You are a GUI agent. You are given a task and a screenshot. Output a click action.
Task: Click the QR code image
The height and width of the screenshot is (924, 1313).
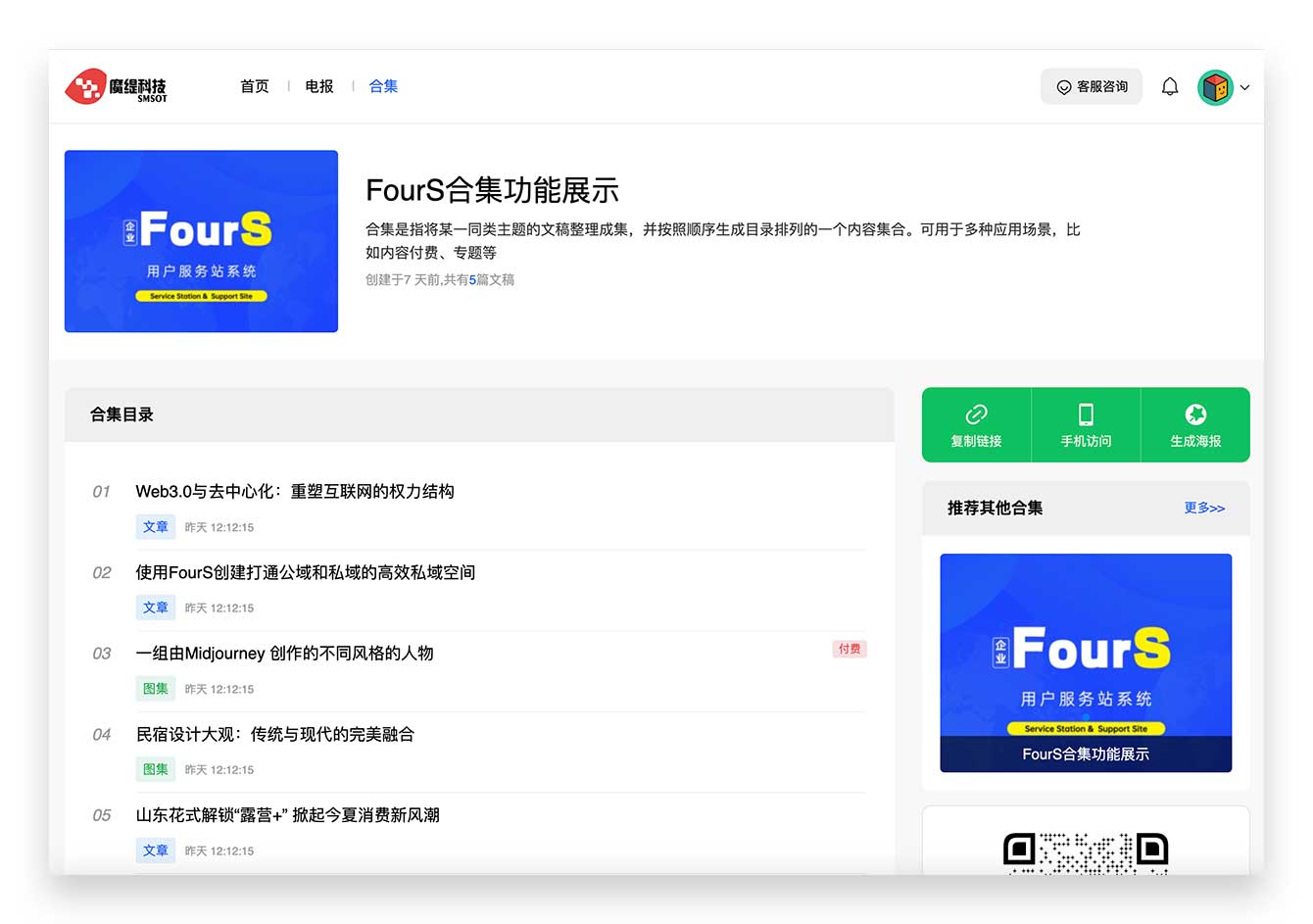click(1086, 852)
